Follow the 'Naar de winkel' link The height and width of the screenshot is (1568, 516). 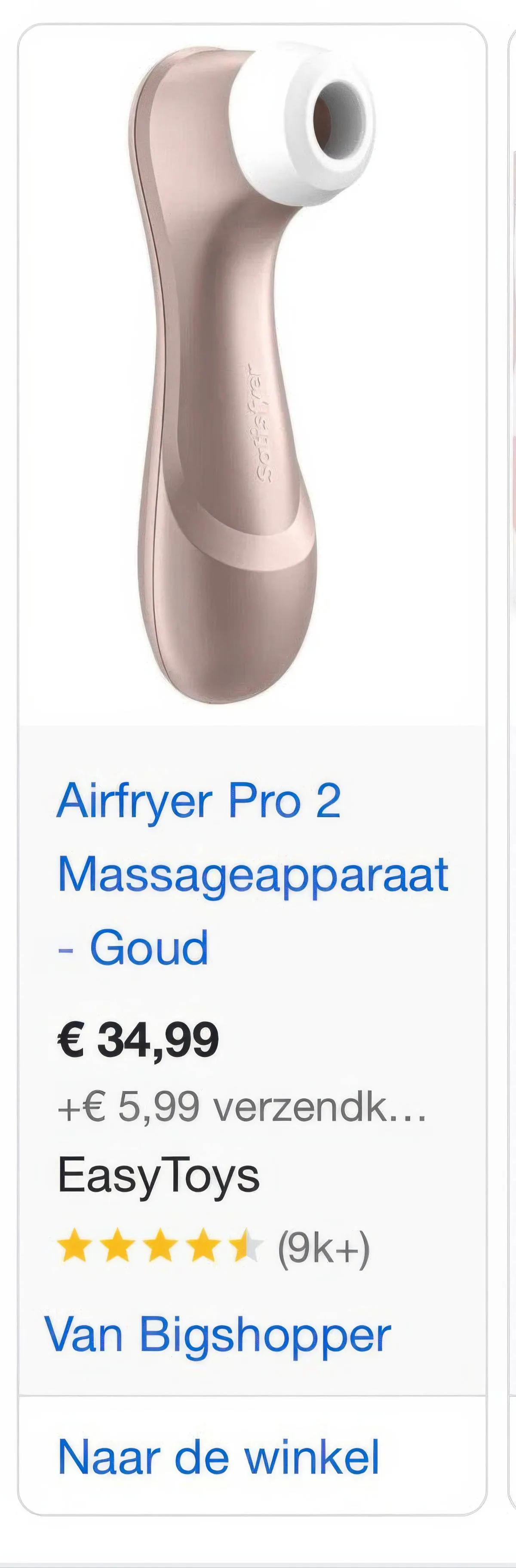pyautogui.click(x=218, y=1458)
